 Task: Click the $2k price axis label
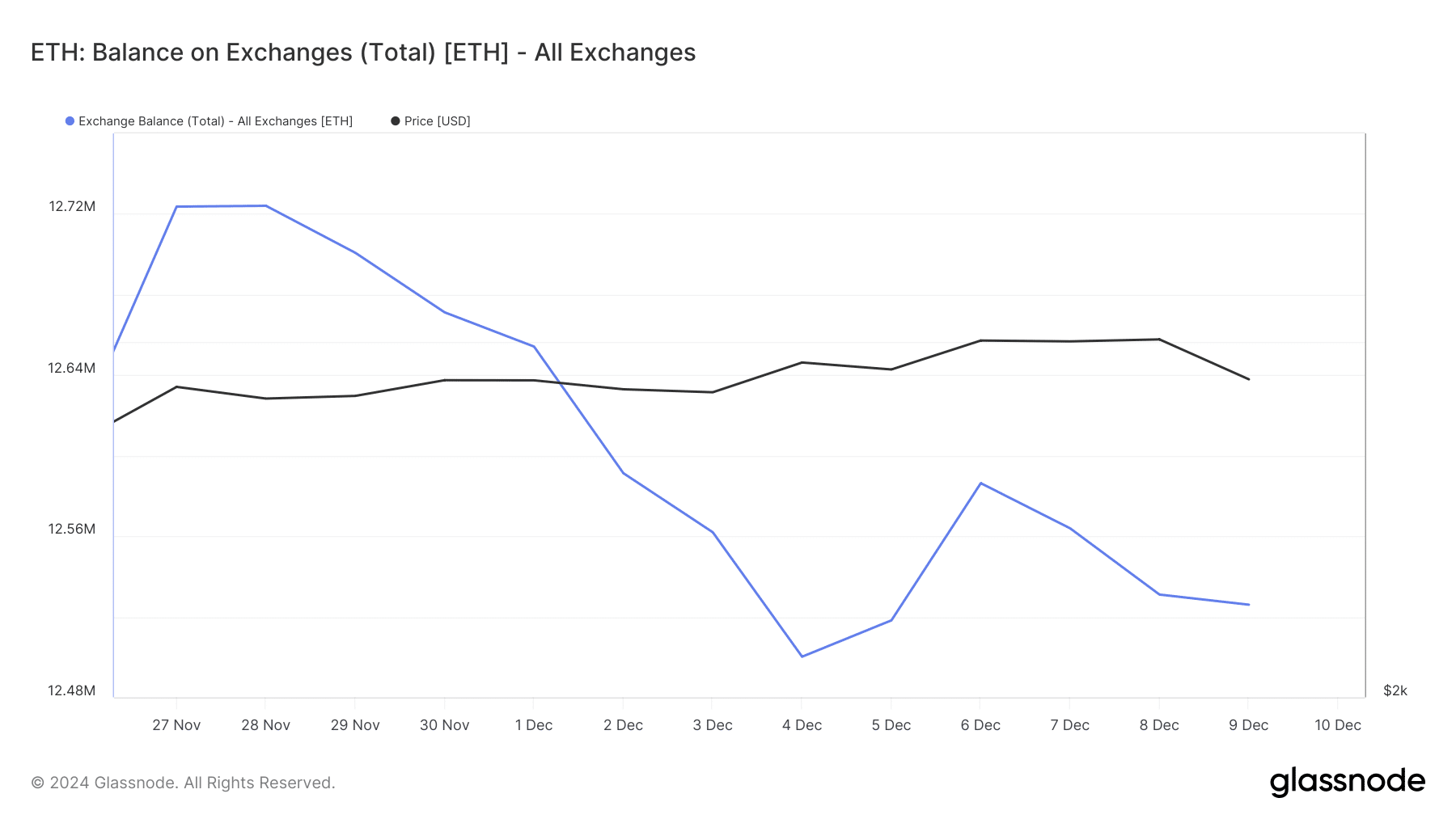pos(1395,690)
